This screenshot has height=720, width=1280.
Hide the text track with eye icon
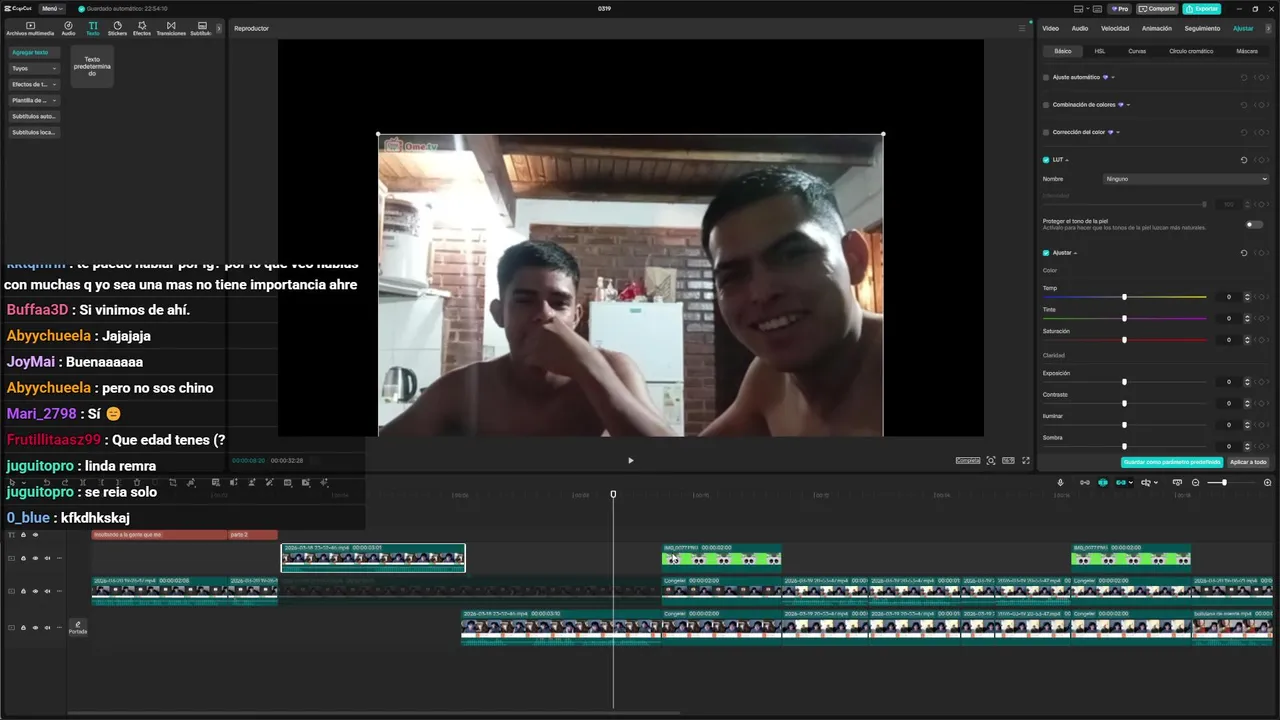click(35, 535)
